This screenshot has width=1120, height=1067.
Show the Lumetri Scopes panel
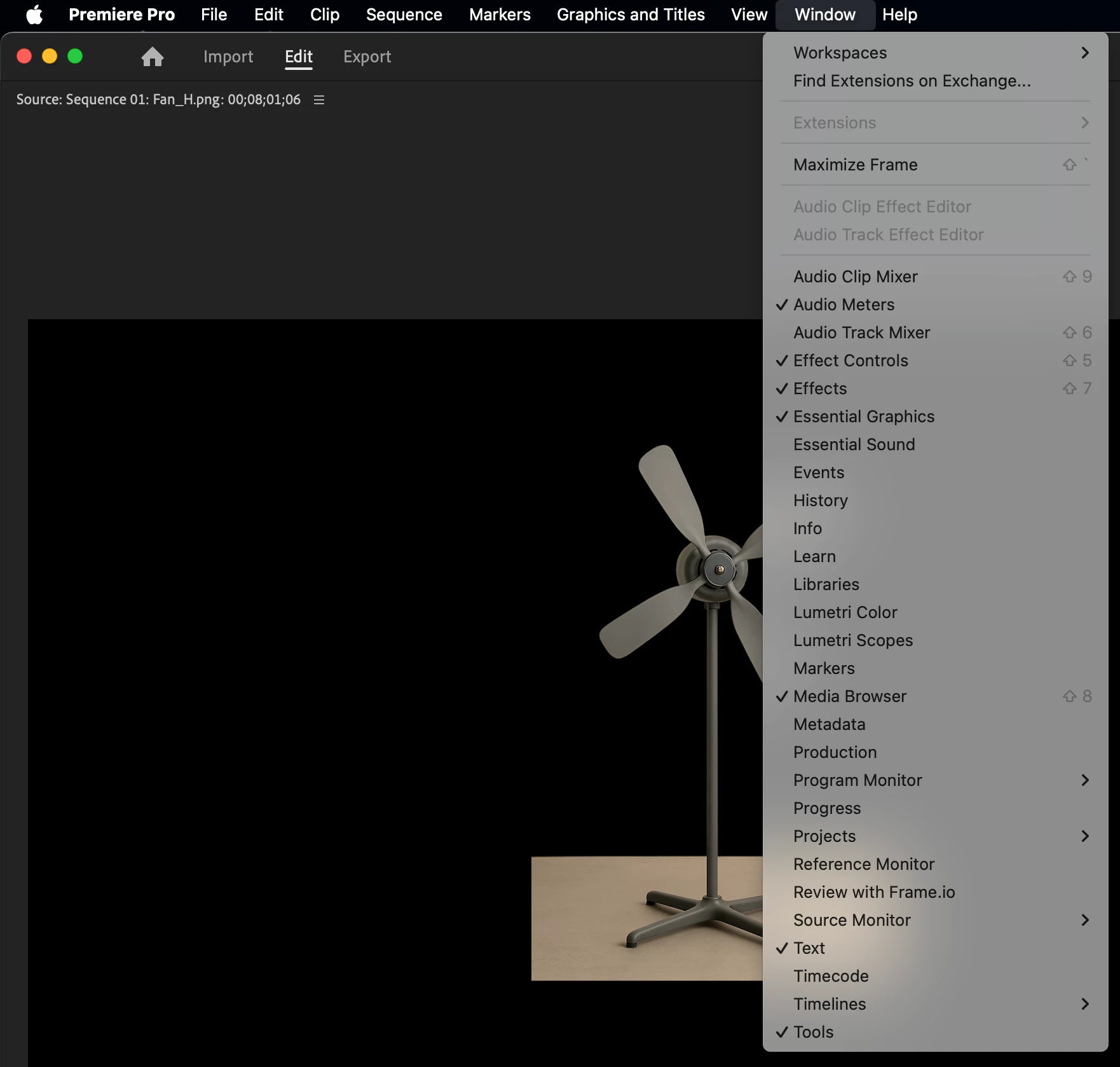[x=936, y=640]
